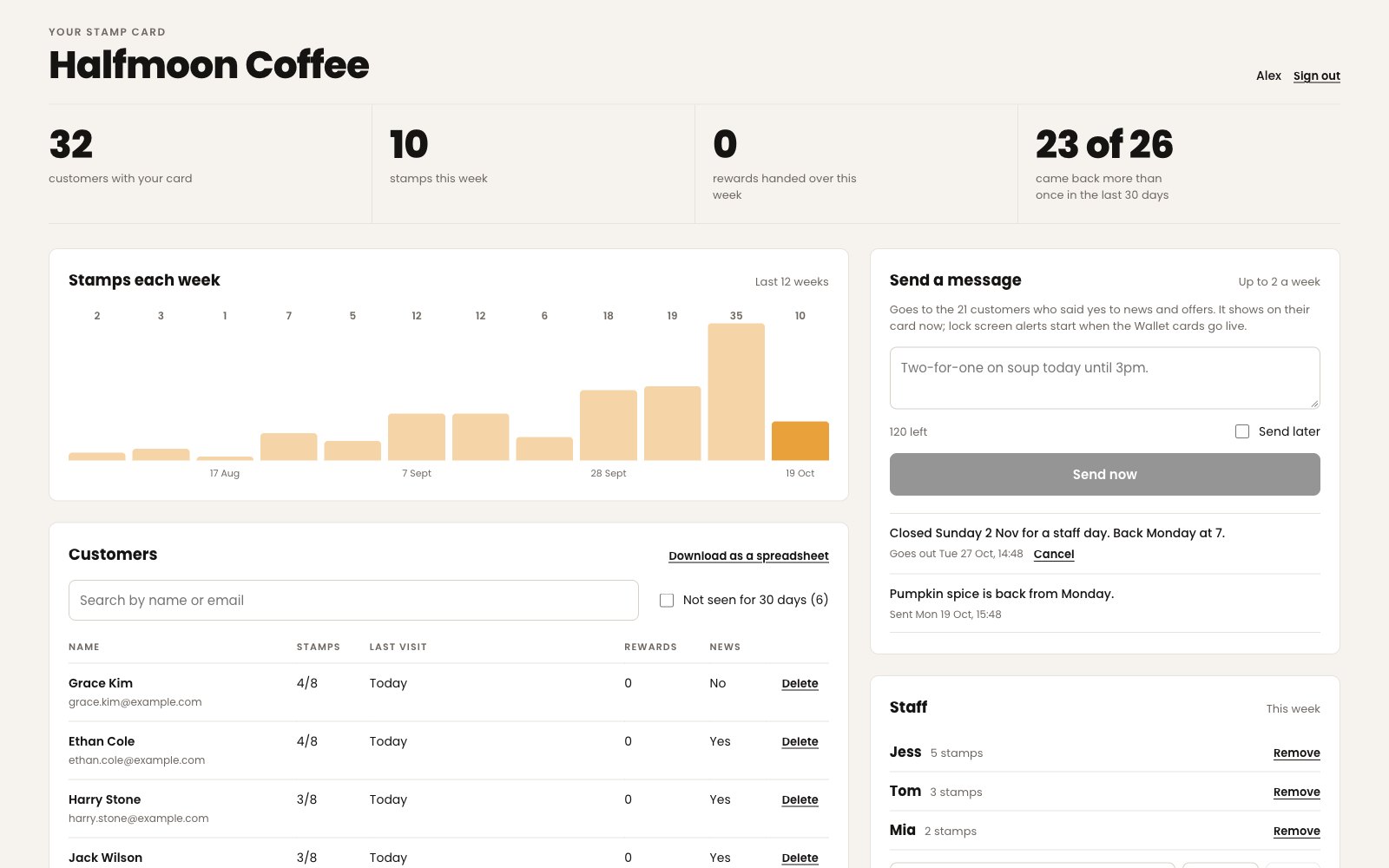Click the Sign out link
The width and height of the screenshot is (1389, 868).
pyautogui.click(x=1316, y=76)
